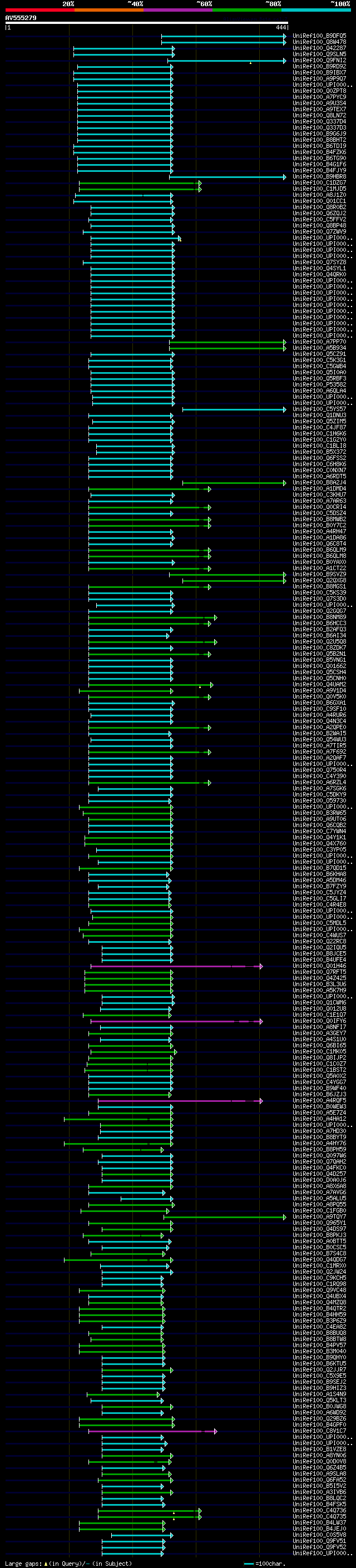Select the UniRef100_B8BYT9 label

pyautogui.click(x=319, y=1137)
